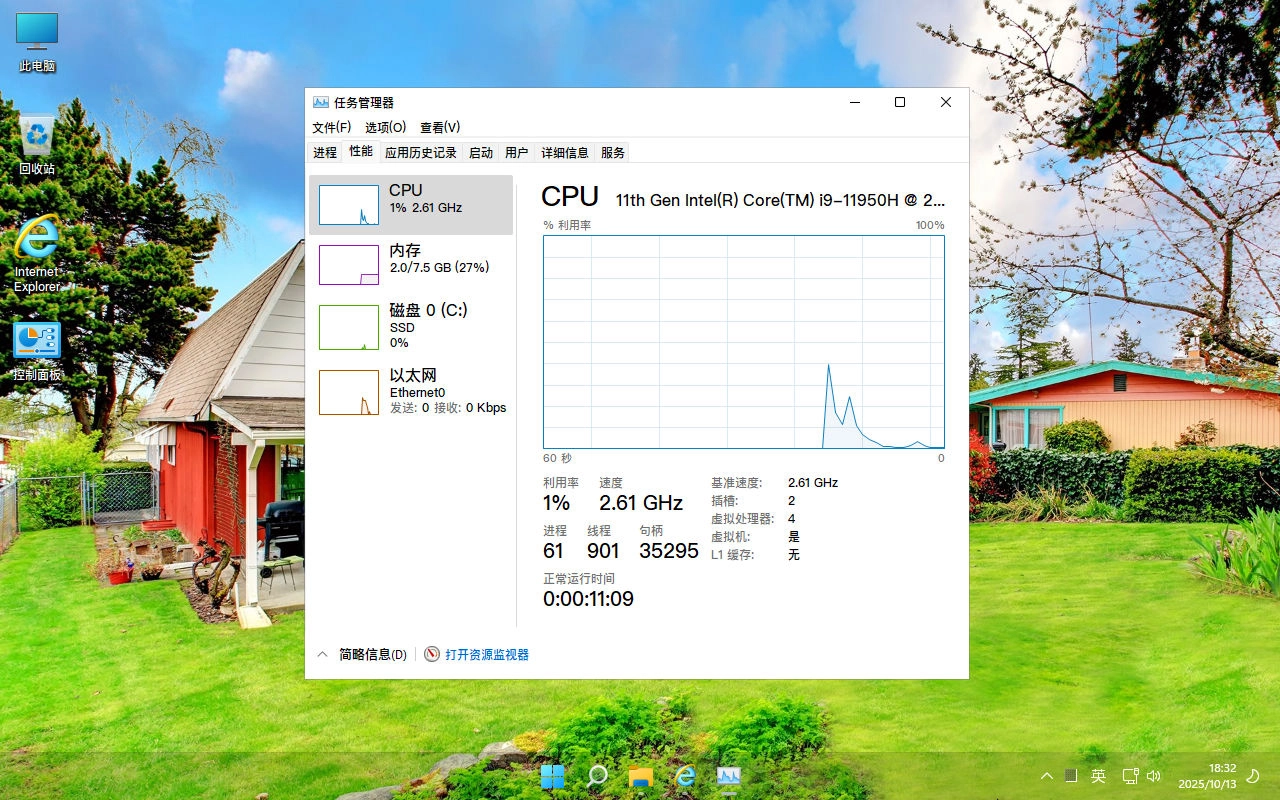
Task: Open Task Manager from the taskbar
Action: point(728,775)
